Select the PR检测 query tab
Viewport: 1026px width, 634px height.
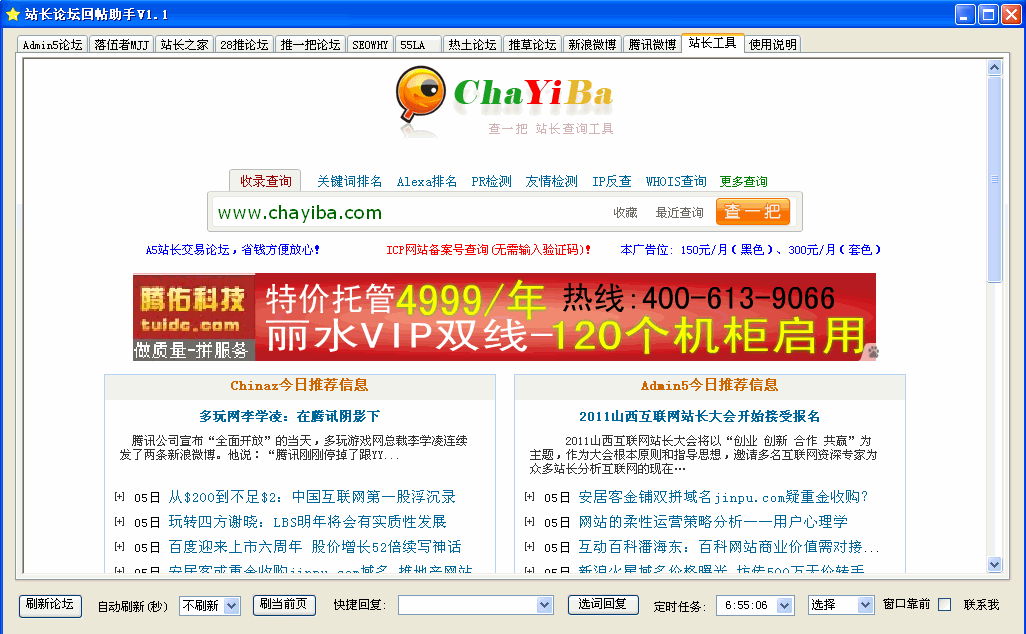[x=491, y=181]
